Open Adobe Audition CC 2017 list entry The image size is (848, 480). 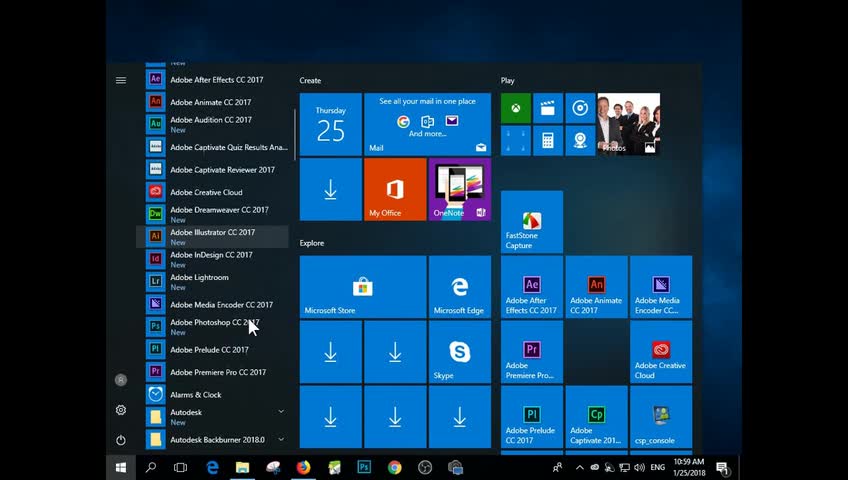[x=212, y=124]
